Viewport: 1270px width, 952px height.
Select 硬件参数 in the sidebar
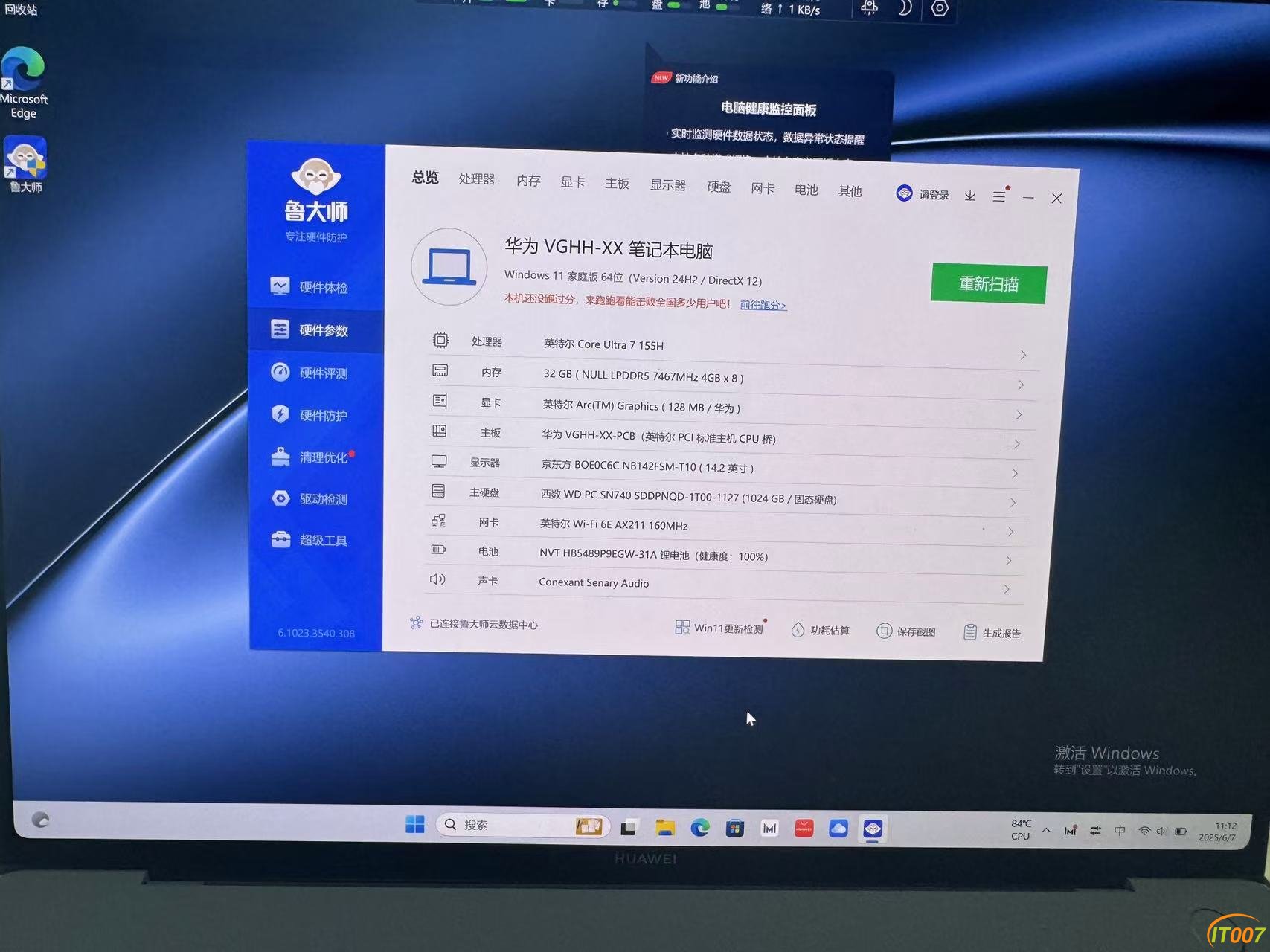(x=310, y=330)
